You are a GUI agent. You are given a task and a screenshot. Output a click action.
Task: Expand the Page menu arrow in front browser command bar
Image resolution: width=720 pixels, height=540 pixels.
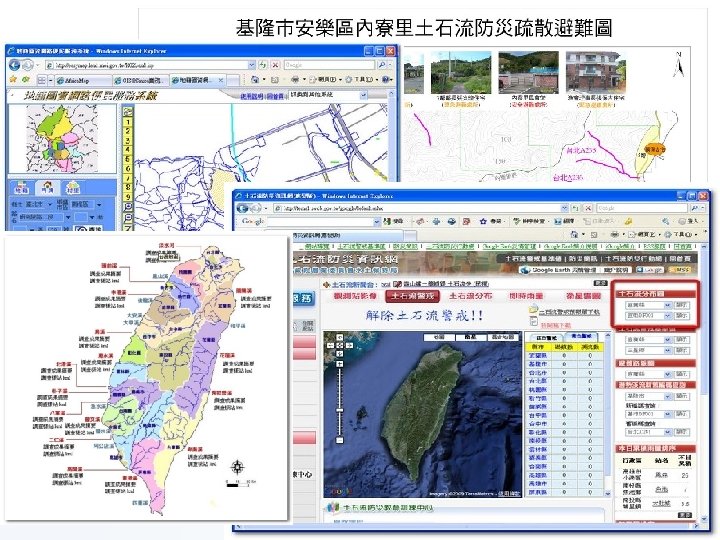click(659, 234)
